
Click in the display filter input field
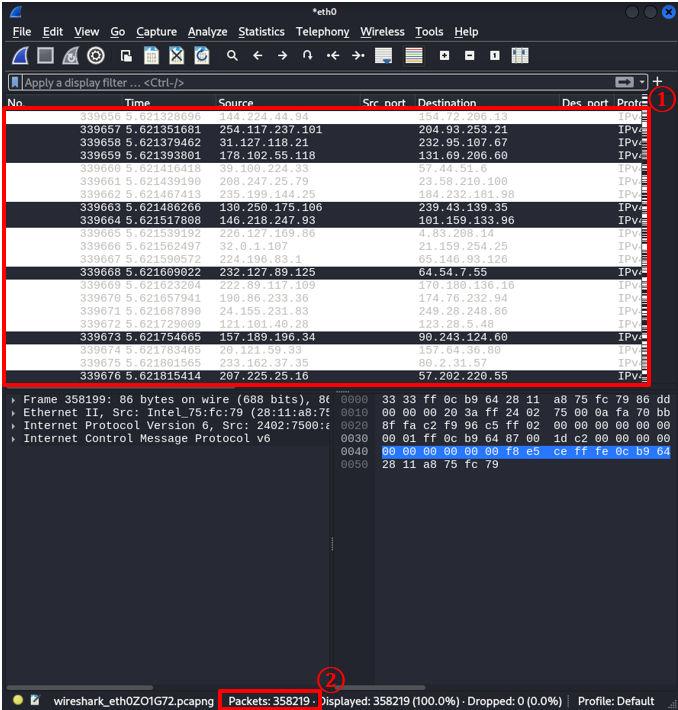(300, 83)
